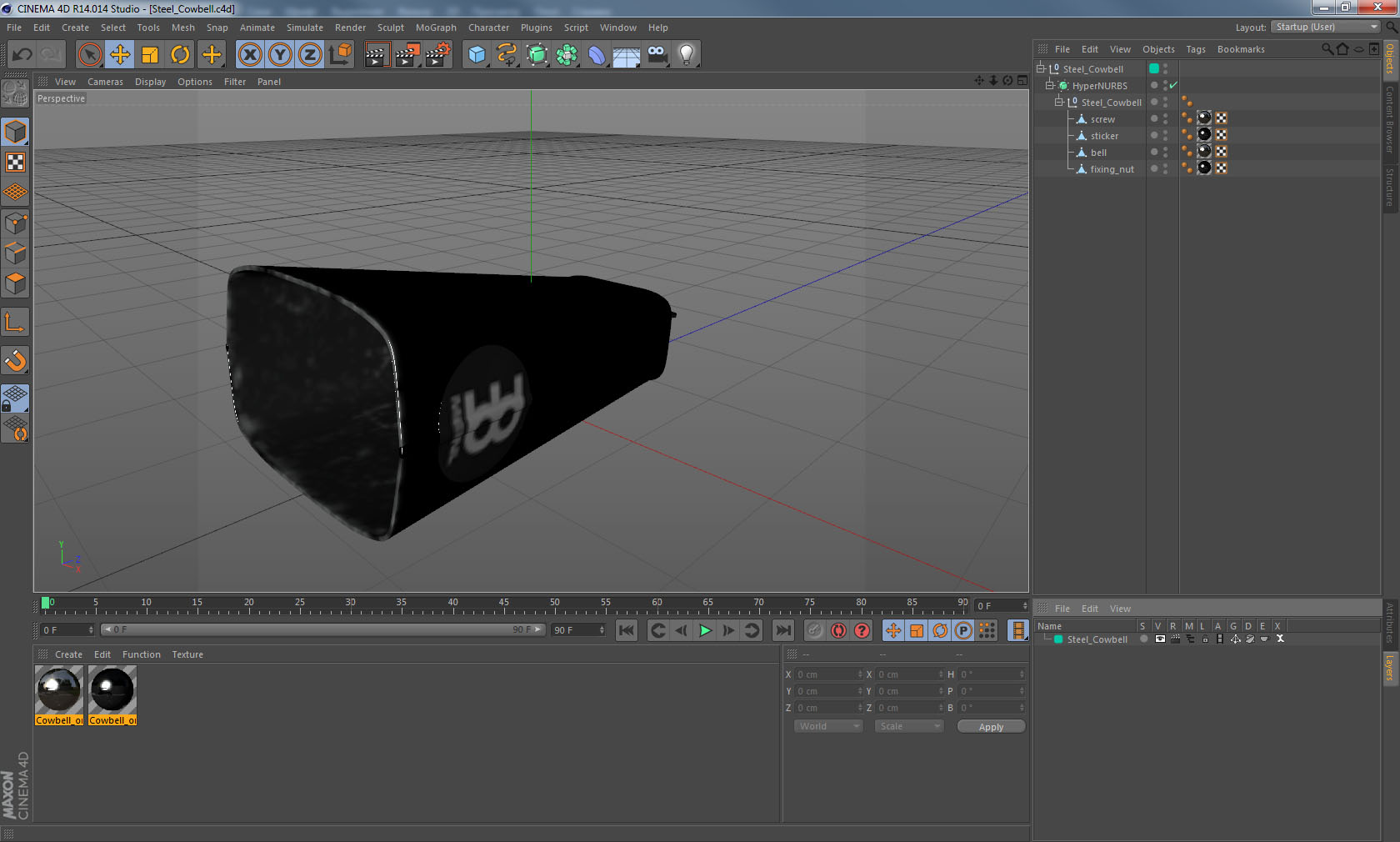
Task: Switch to Polygons mode
Action: 16,283
